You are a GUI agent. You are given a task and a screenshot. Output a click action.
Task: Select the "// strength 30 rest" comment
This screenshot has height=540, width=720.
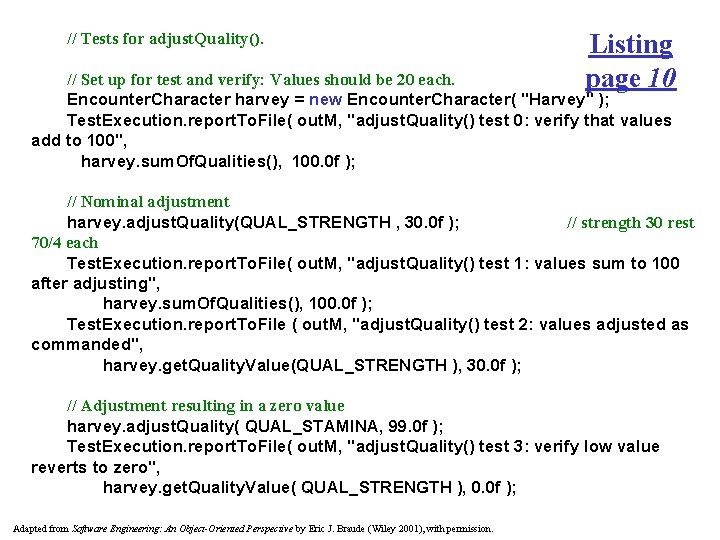pyautogui.click(x=631, y=223)
